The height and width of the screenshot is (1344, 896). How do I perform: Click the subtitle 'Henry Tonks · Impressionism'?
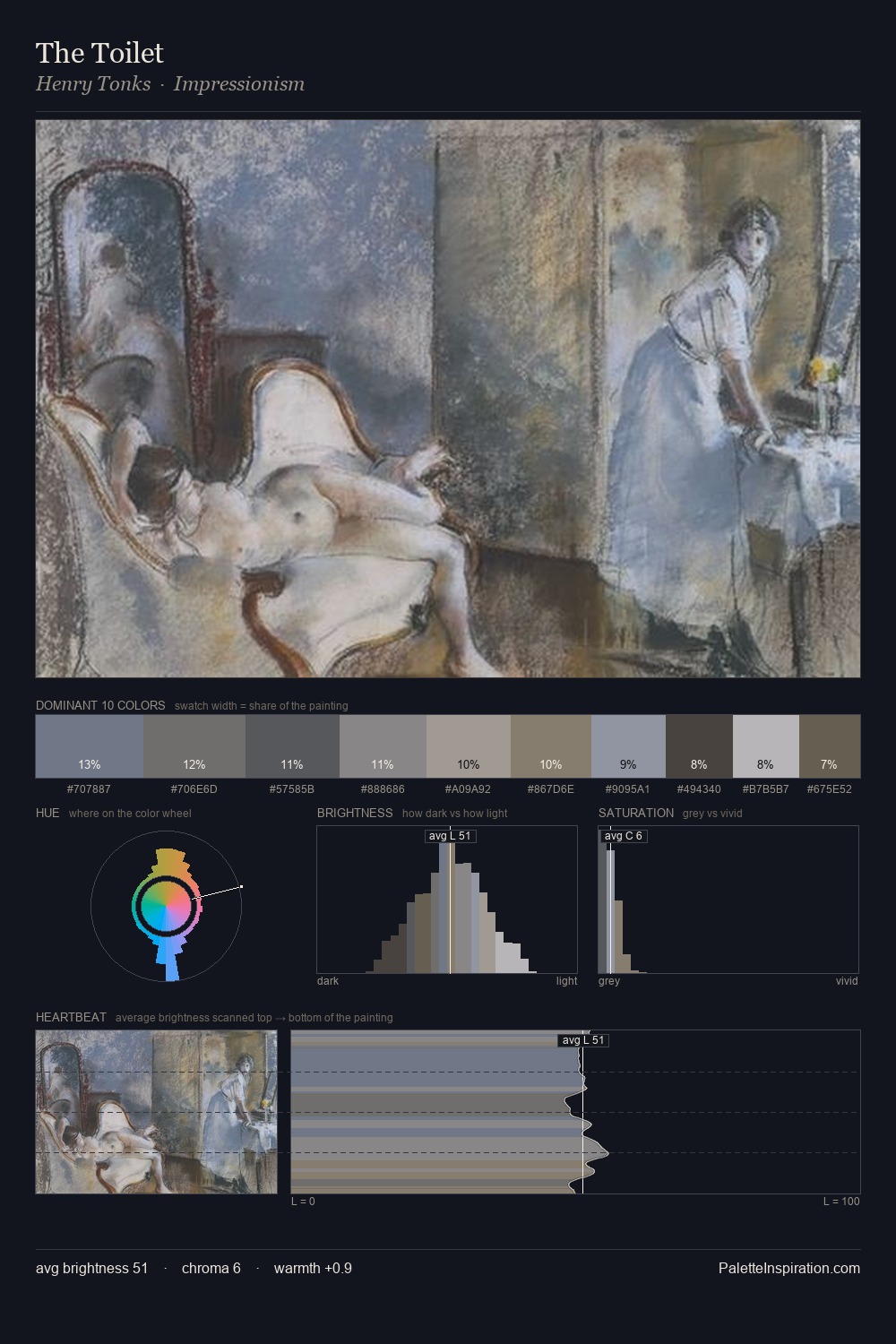[x=170, y=84]
